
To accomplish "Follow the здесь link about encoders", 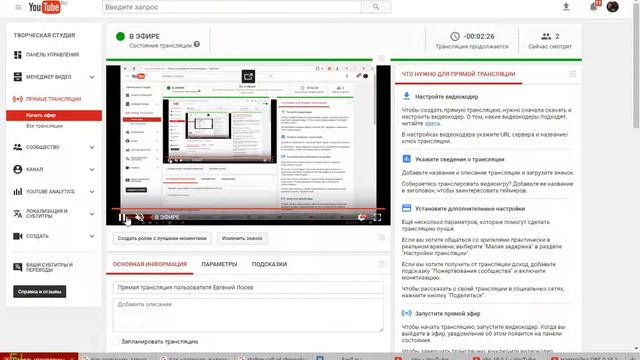I will coord(432,123).
